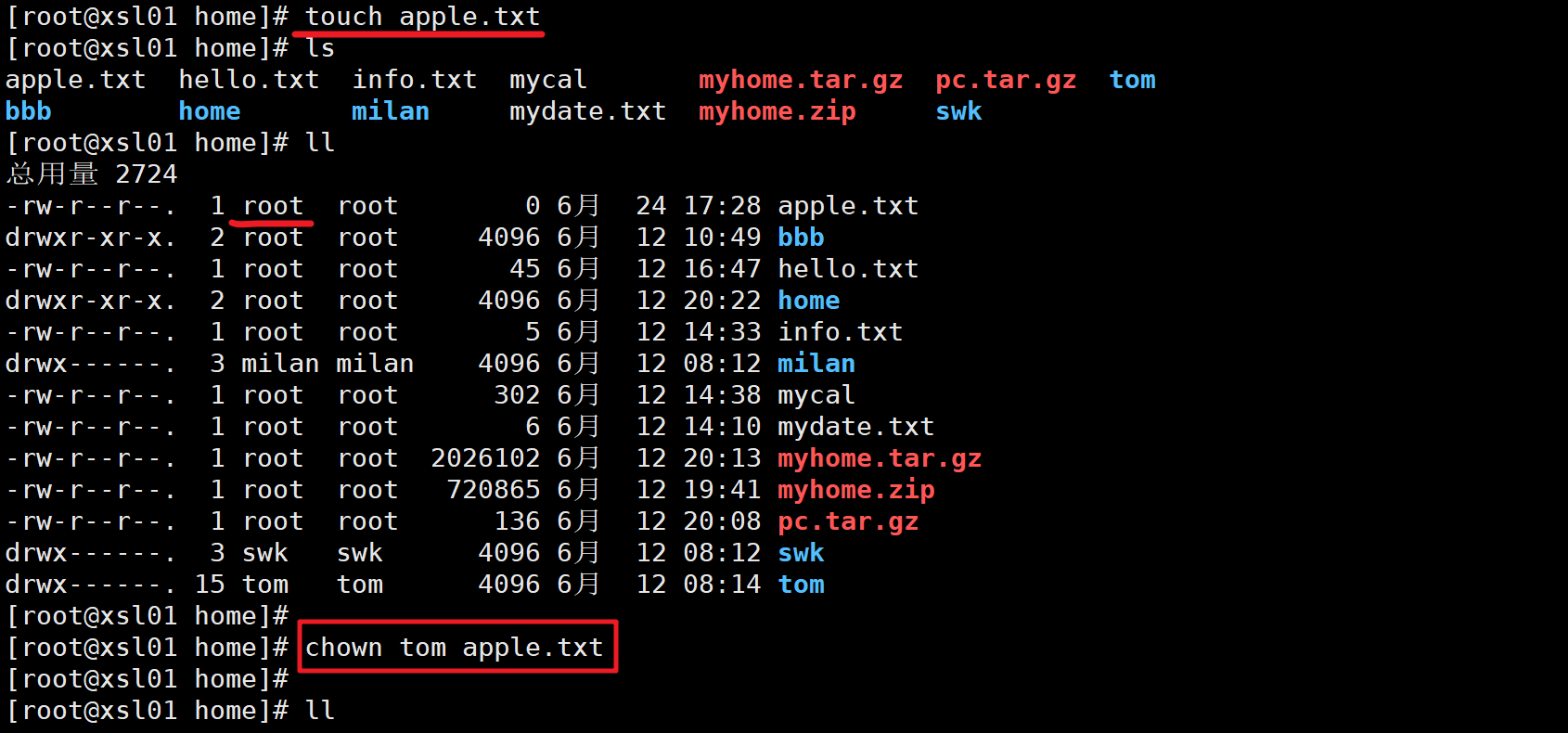Click swk owner column in swk row
This screenshot has width=1568, height=733.
[265, 553]
